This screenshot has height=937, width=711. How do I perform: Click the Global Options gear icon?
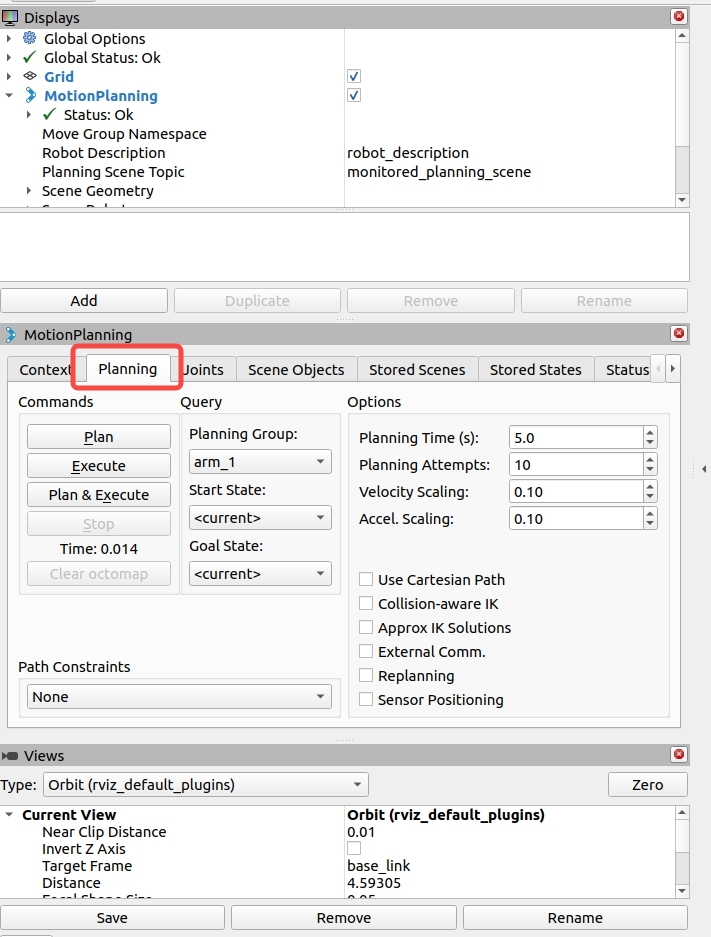click(29, 38)
